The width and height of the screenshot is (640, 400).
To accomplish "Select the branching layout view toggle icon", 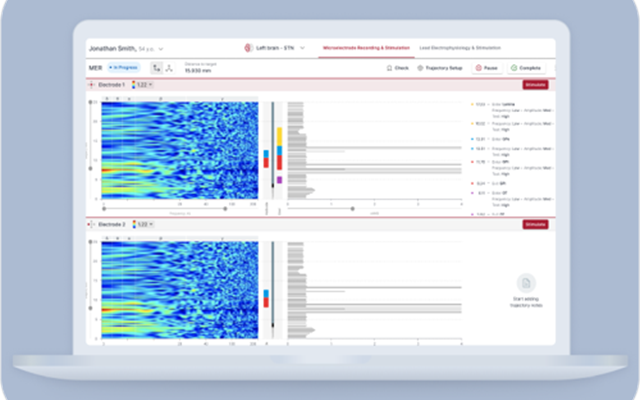I will point(169,68).
